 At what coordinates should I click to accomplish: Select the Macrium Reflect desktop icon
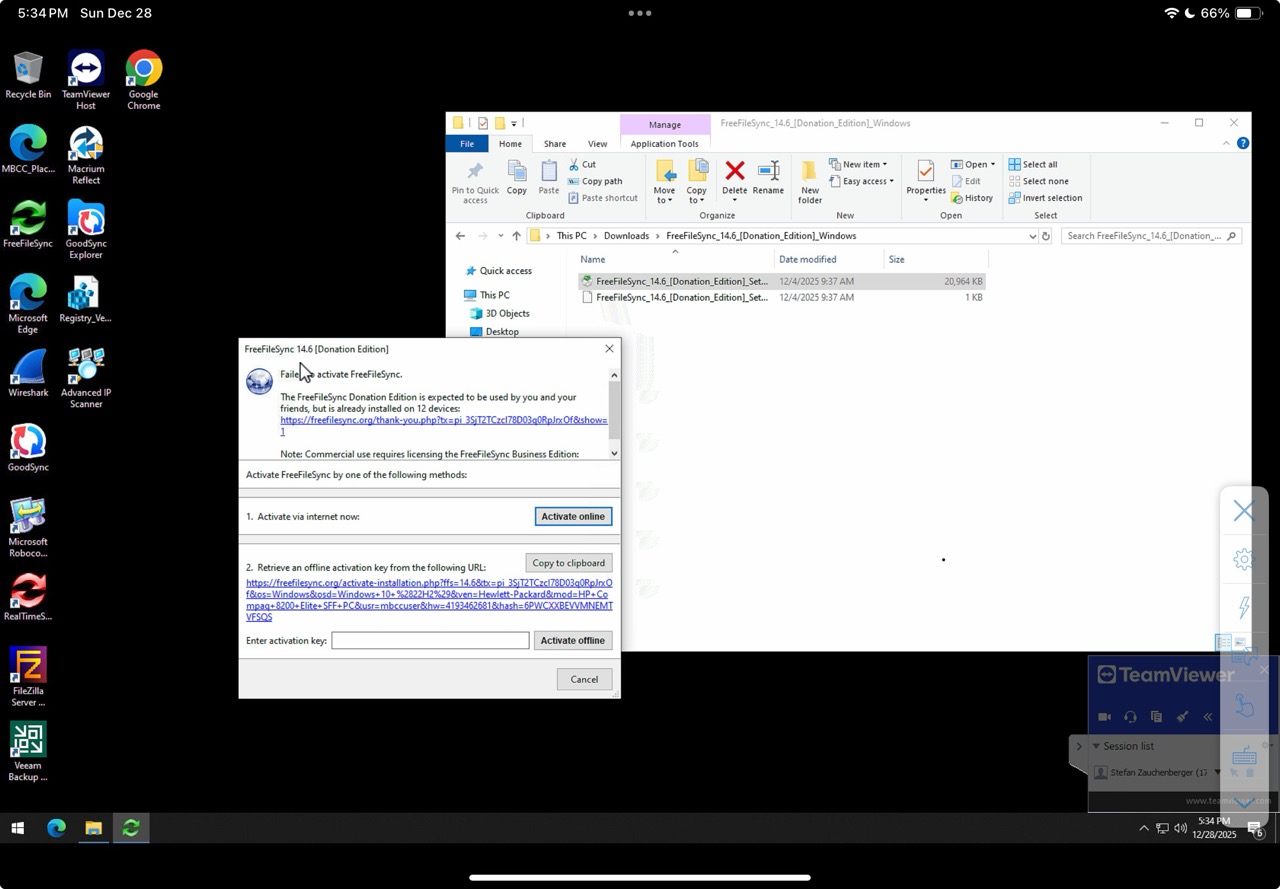click(86, 155)
